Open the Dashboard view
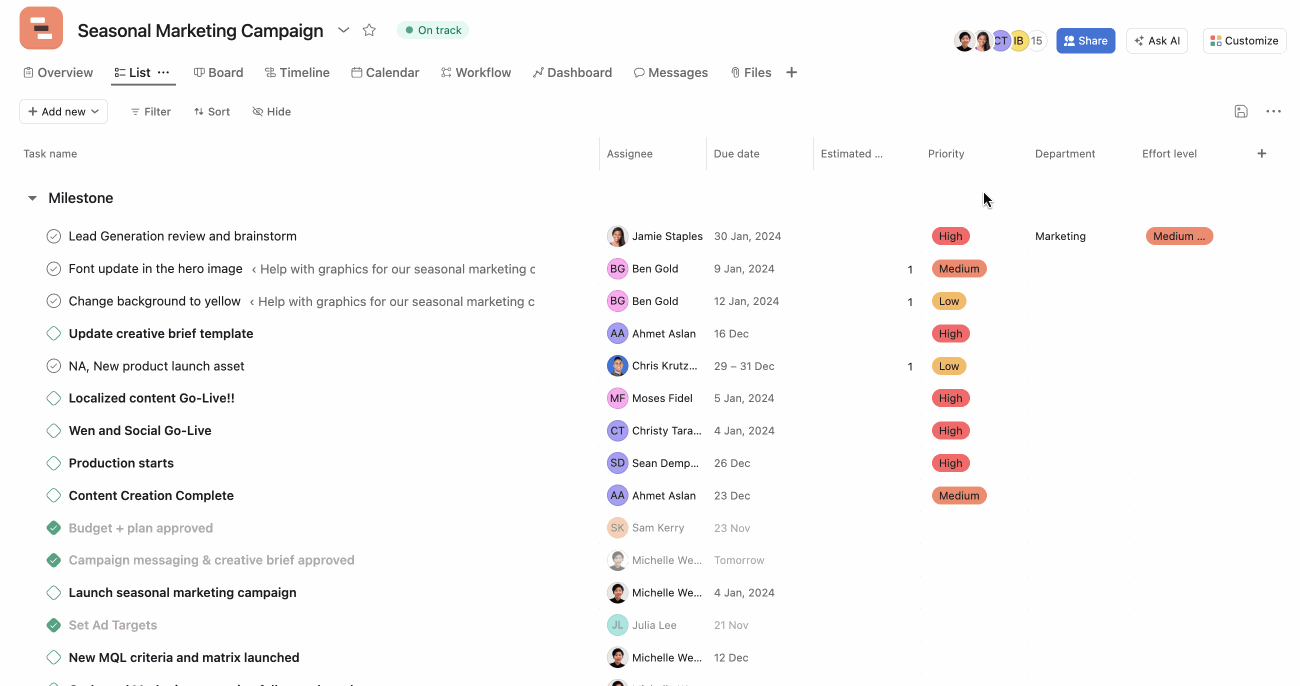This screenshot has width=1300, height=686. click(x=572, y=72)
